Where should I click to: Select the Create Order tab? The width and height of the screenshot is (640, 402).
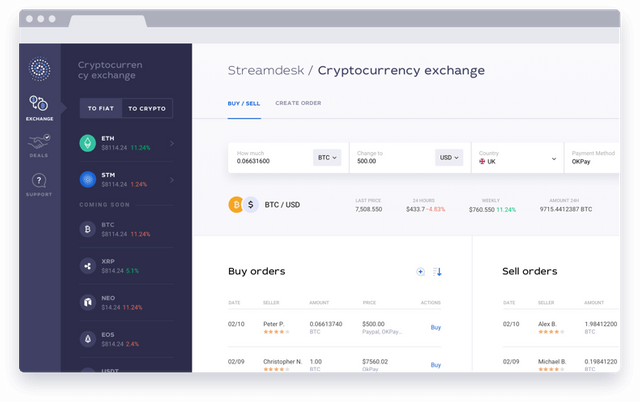(x=298, y=103)
